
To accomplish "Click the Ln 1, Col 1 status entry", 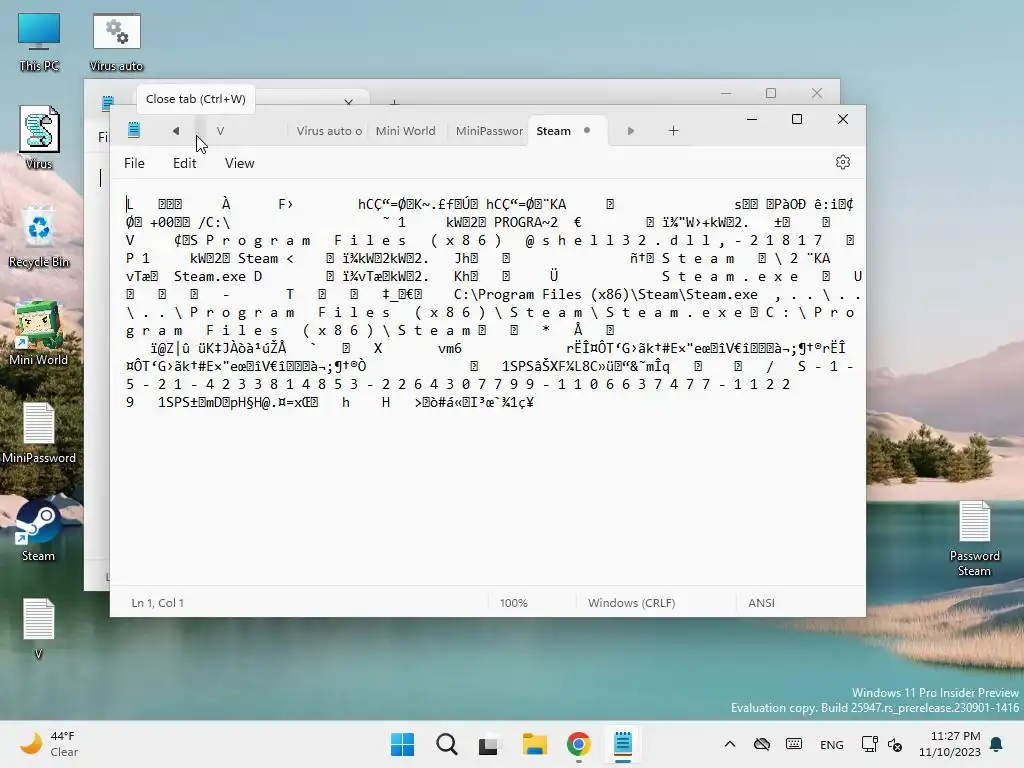I will [158, 603].
